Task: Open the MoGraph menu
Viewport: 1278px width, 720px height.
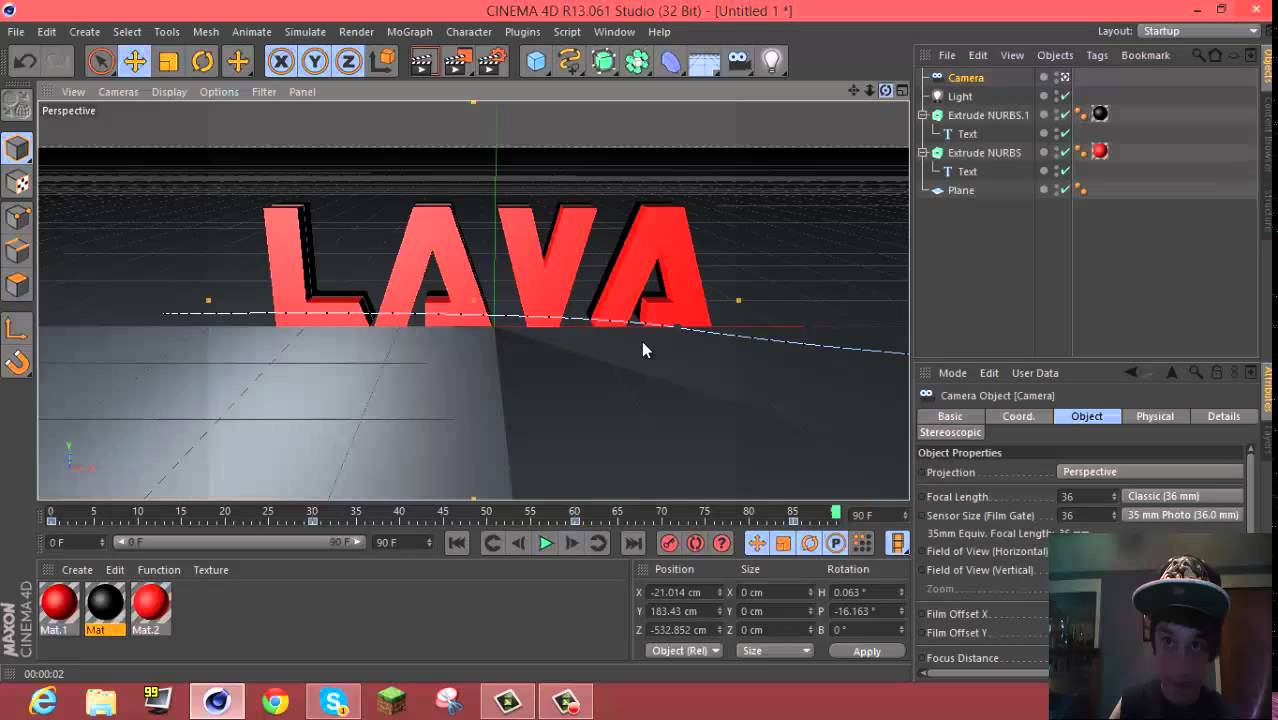Action: point(409,32)
